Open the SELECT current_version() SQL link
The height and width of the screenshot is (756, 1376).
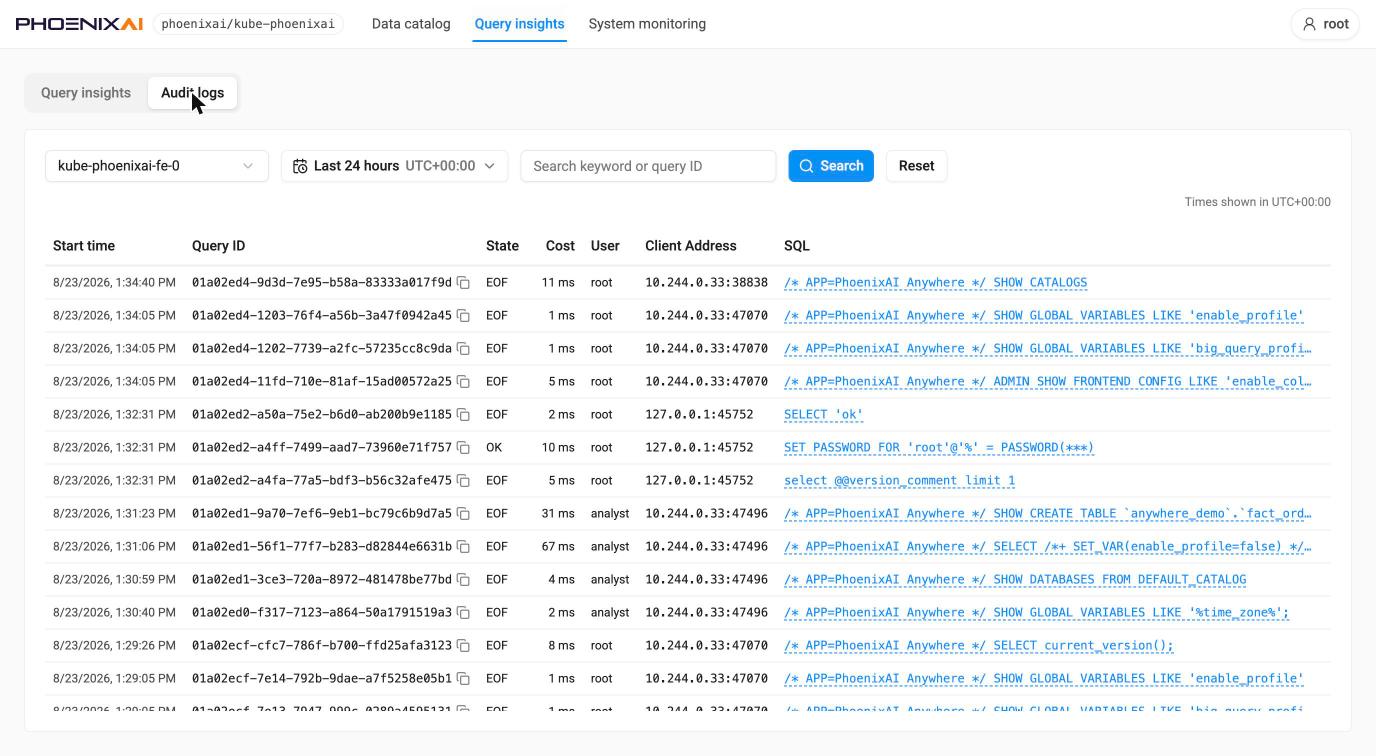pyautogui.click(x=978, y=646)
